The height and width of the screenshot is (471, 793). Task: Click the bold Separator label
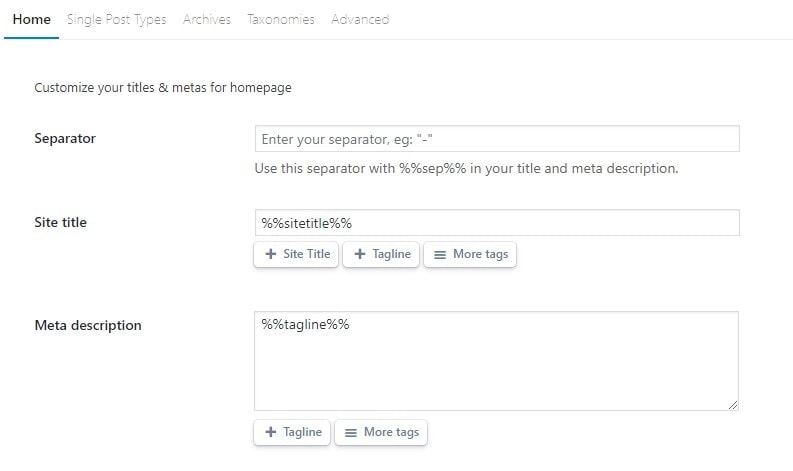click(65, 139)
